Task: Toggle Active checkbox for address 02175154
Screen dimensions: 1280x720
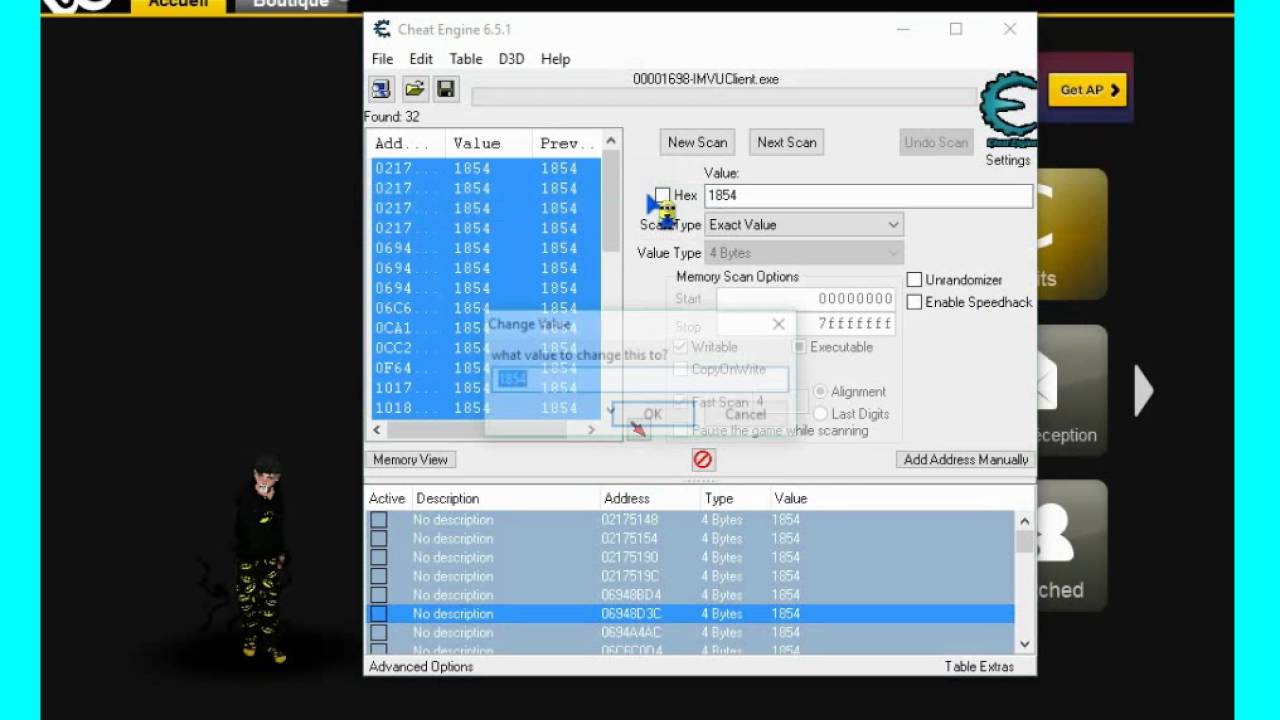Action: [379, 539]
